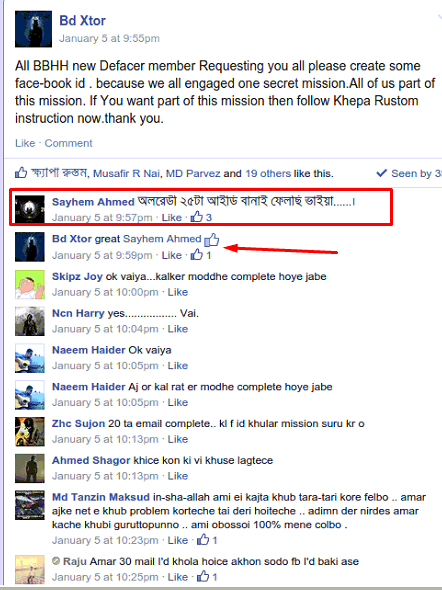Screen dimensions: 442x590
Task: Open like count on Raju Amar's comment
Action: pyautogui.click(x=207, y=576)
